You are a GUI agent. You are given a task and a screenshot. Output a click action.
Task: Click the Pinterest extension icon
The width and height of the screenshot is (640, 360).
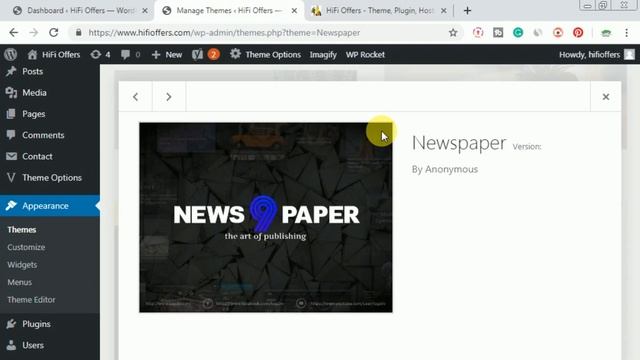578,33
